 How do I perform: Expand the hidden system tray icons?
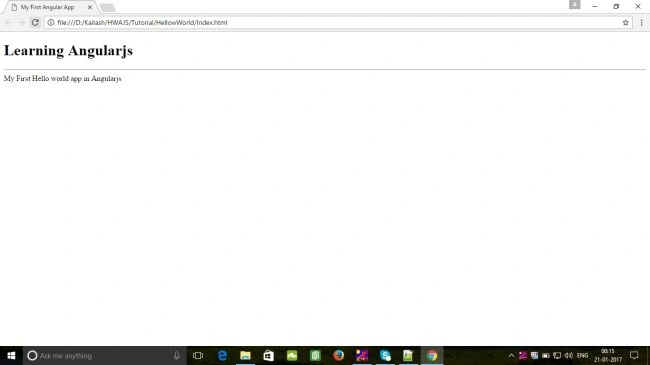click(x=511, y=355)
